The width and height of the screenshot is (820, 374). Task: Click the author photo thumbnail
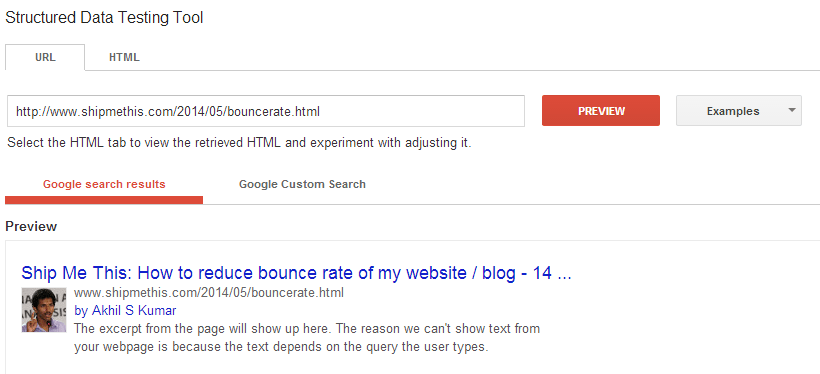(x=44, y=310)
